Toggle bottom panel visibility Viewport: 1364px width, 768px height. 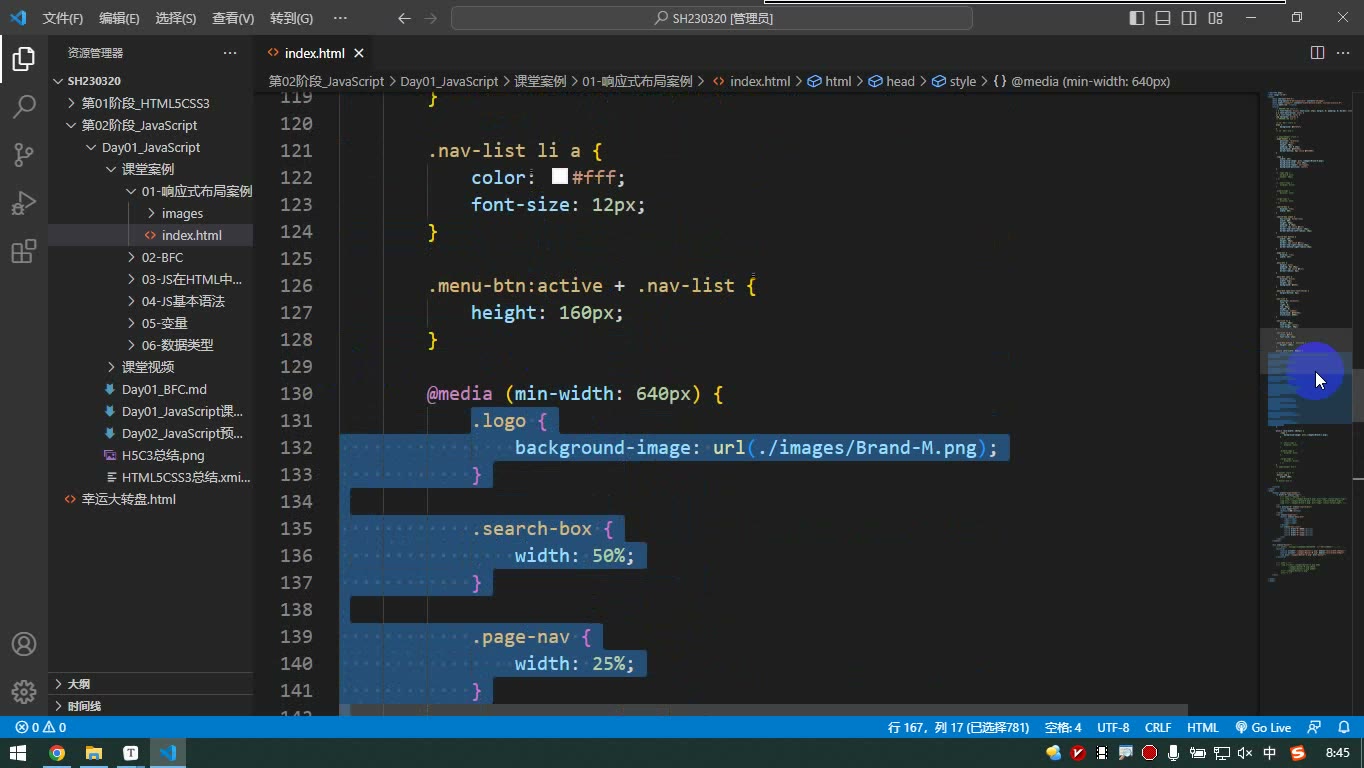pyautogui.click(x=1163, y=18)
